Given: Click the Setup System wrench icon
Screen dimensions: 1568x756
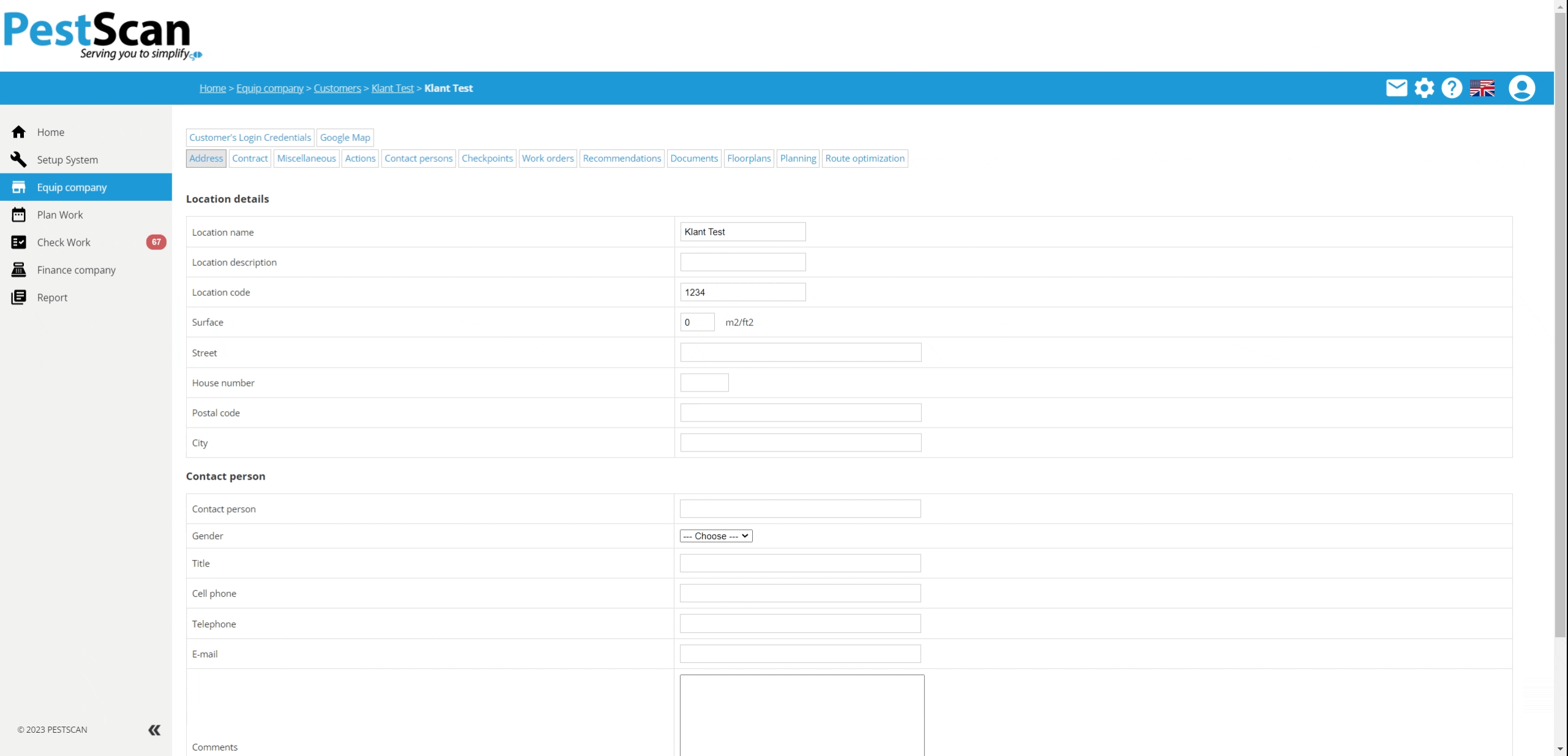Looking at the screenshot, I should coord(18,159).
